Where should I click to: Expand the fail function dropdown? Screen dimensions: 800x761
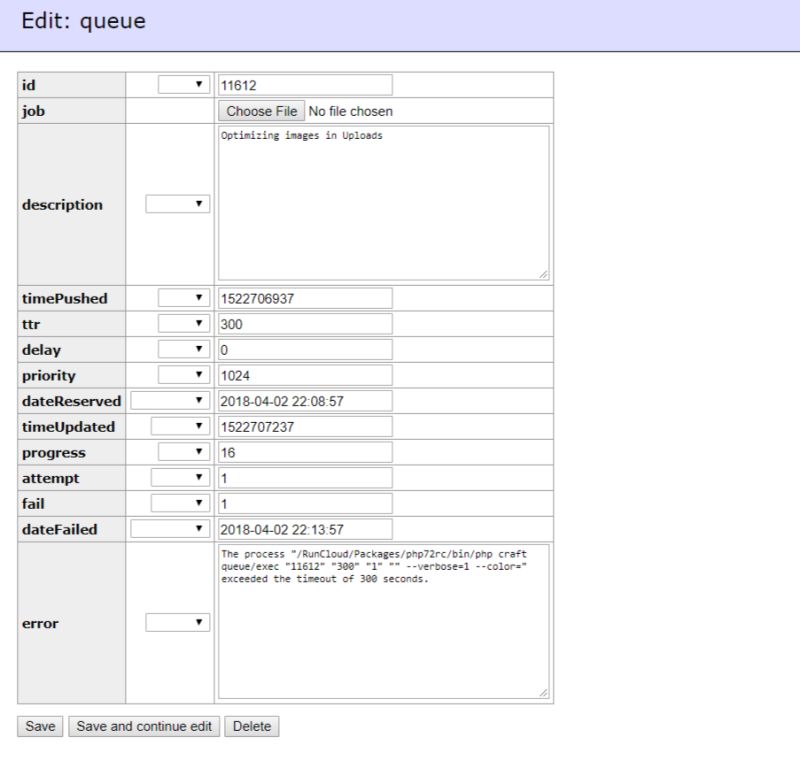point(180,503)
